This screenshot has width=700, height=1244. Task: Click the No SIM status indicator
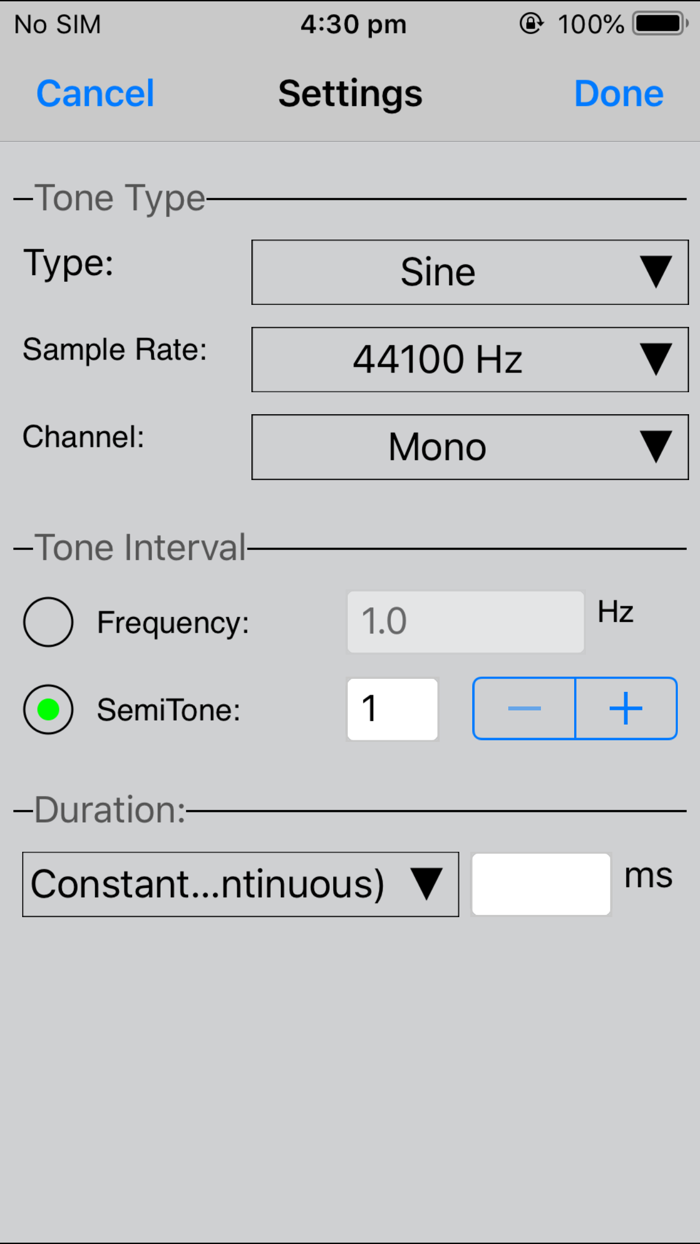(57, 23)
